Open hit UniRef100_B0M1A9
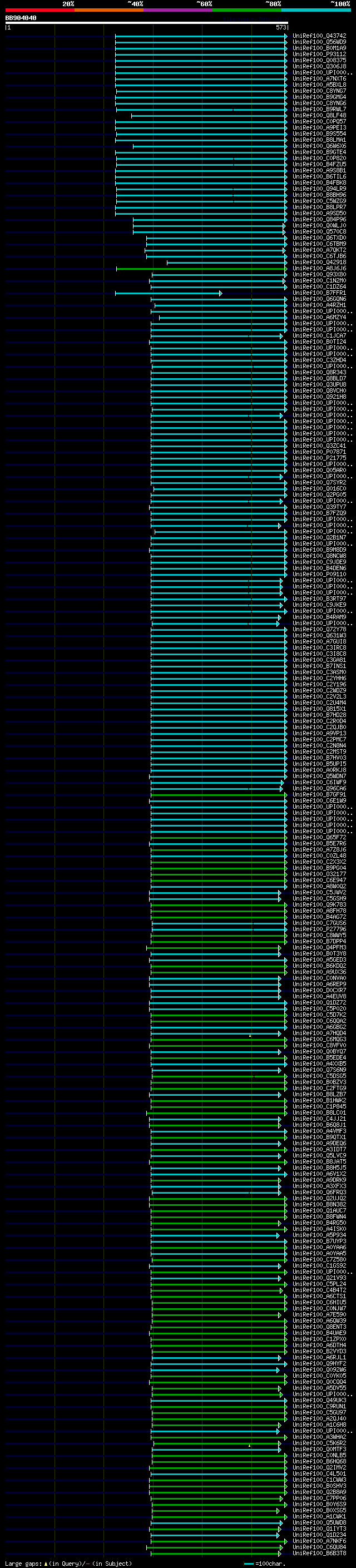Viewport: 356px width, 1568px height. tap(319, 48)
